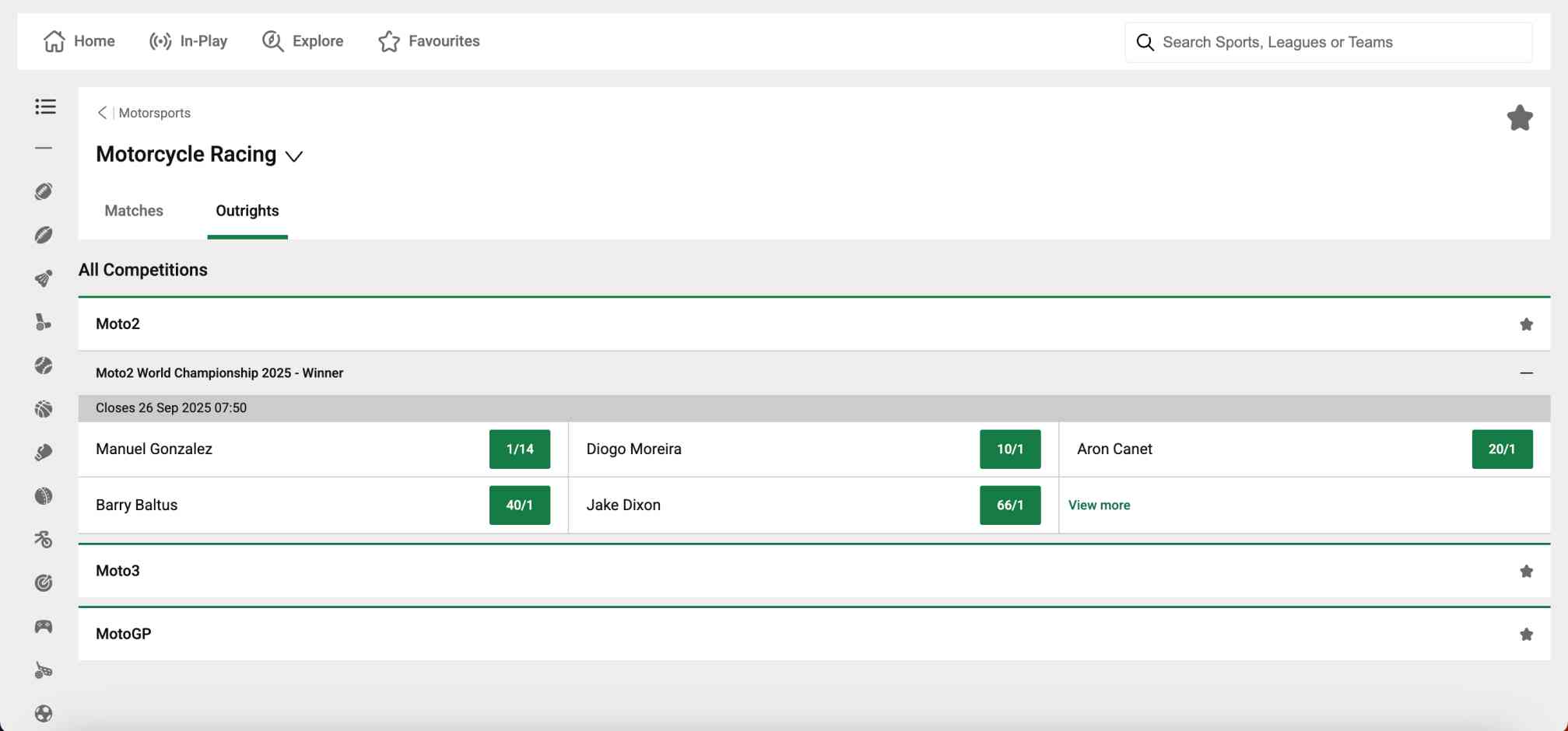Open the Boxing section via sidebar icon
This screenshot has width=1568, height=731.
[44, 451]
